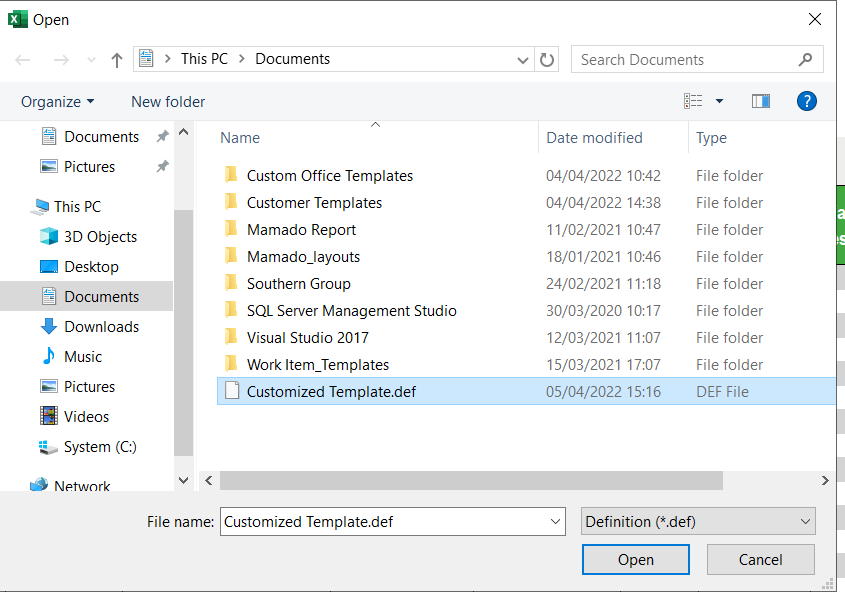Expand the file type Definition dropdown
Screen dimensions: 845x592
pos(698,521)
